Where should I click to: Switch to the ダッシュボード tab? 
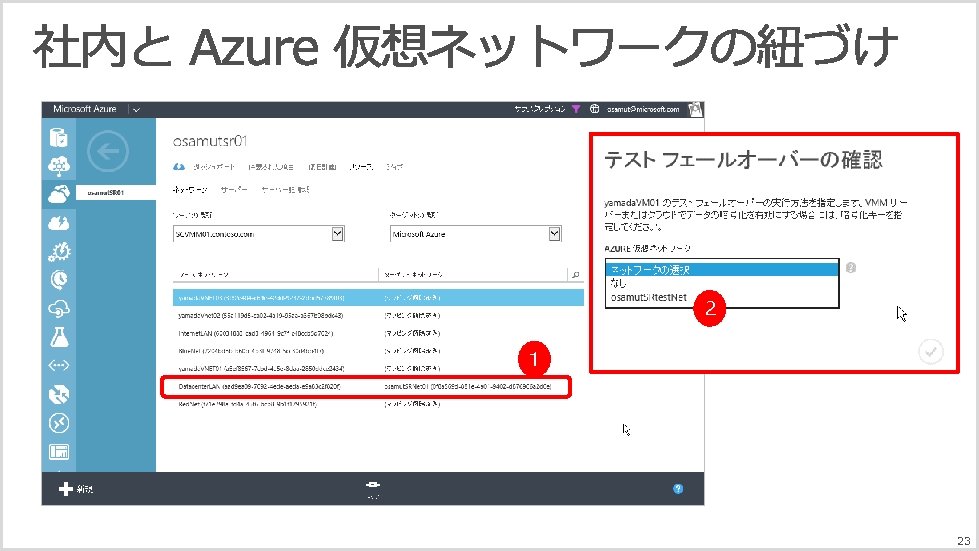coord(214,167)
